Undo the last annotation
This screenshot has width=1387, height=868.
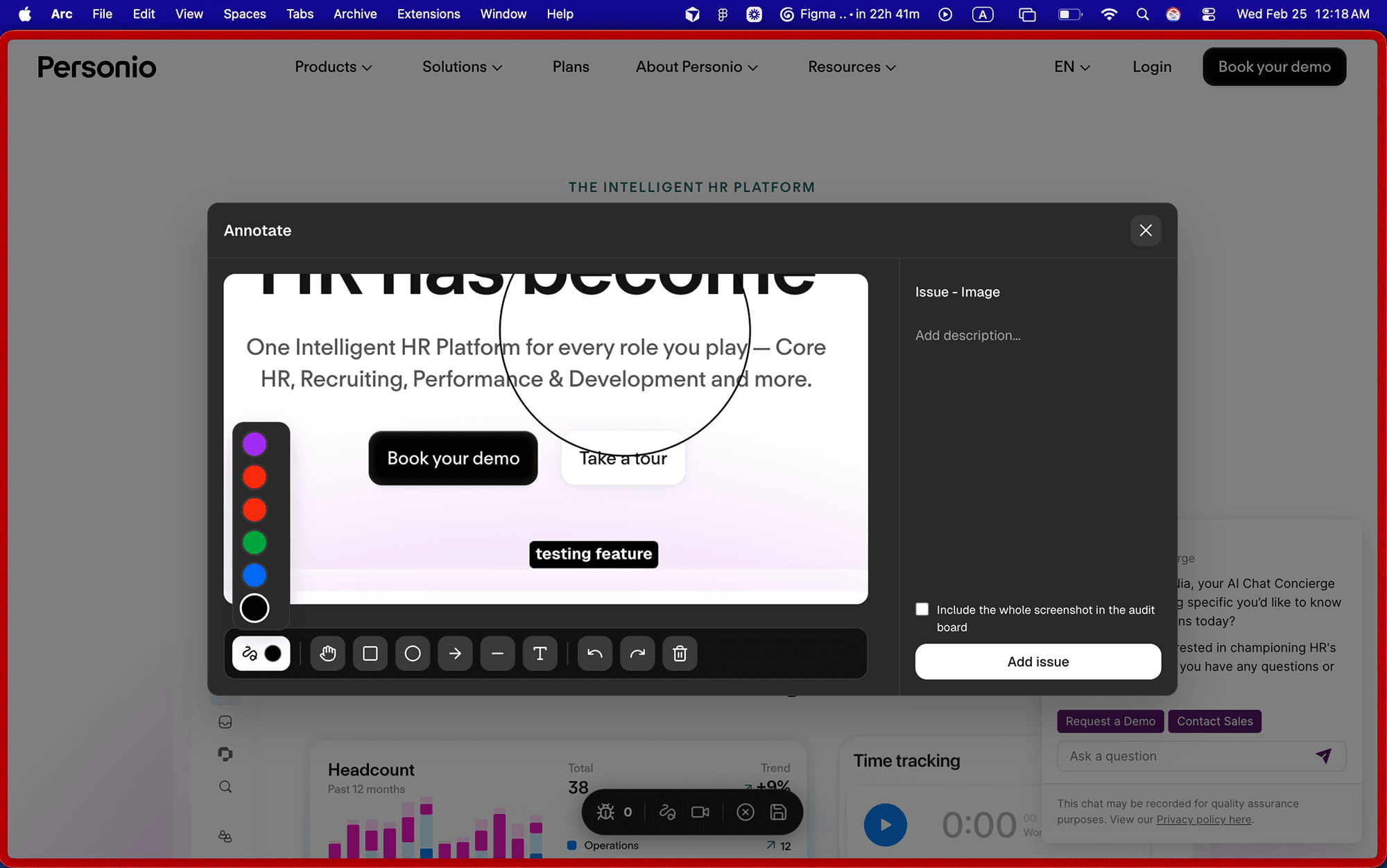coord(595,653)
